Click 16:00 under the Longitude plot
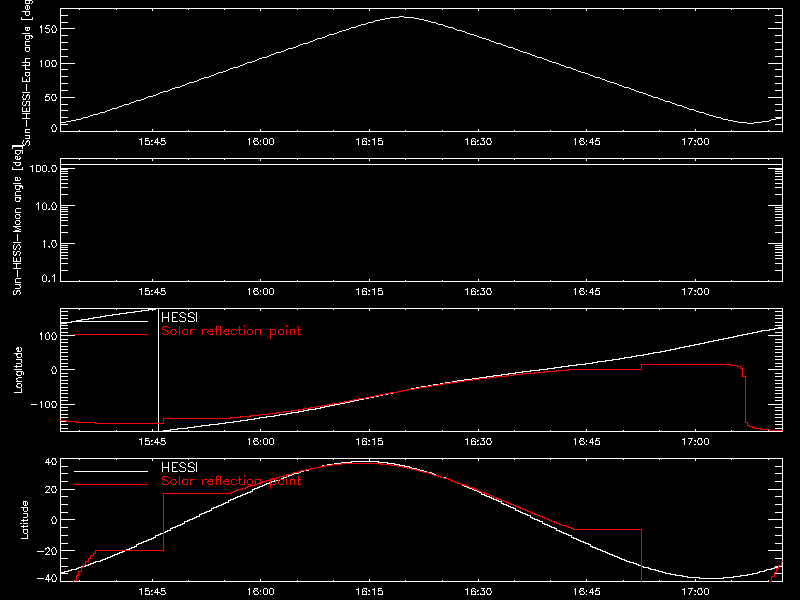This screenshot has height=600, width=800. 261,441
